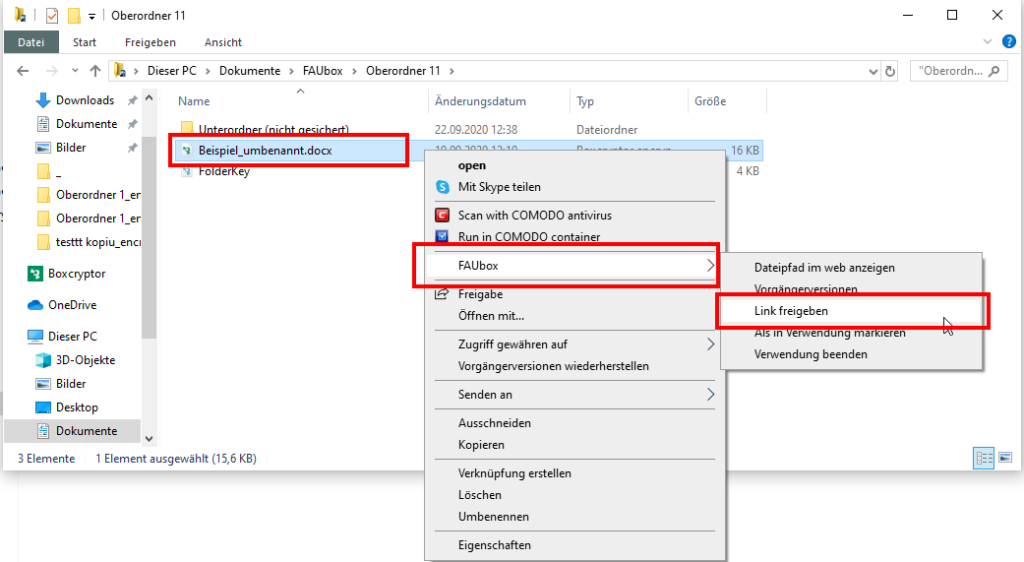Click the Boxcryptor icon in navigation pane
Image resolution: width=1024 pixels, height=562 pixels.
(36, 273)
